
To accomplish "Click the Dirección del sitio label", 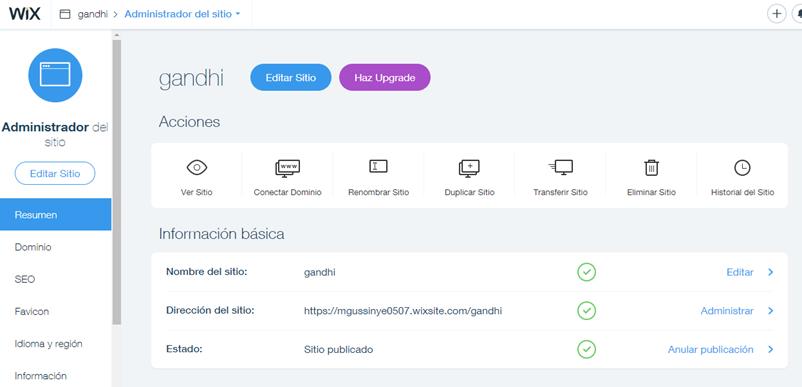I will tap(210, 310).
